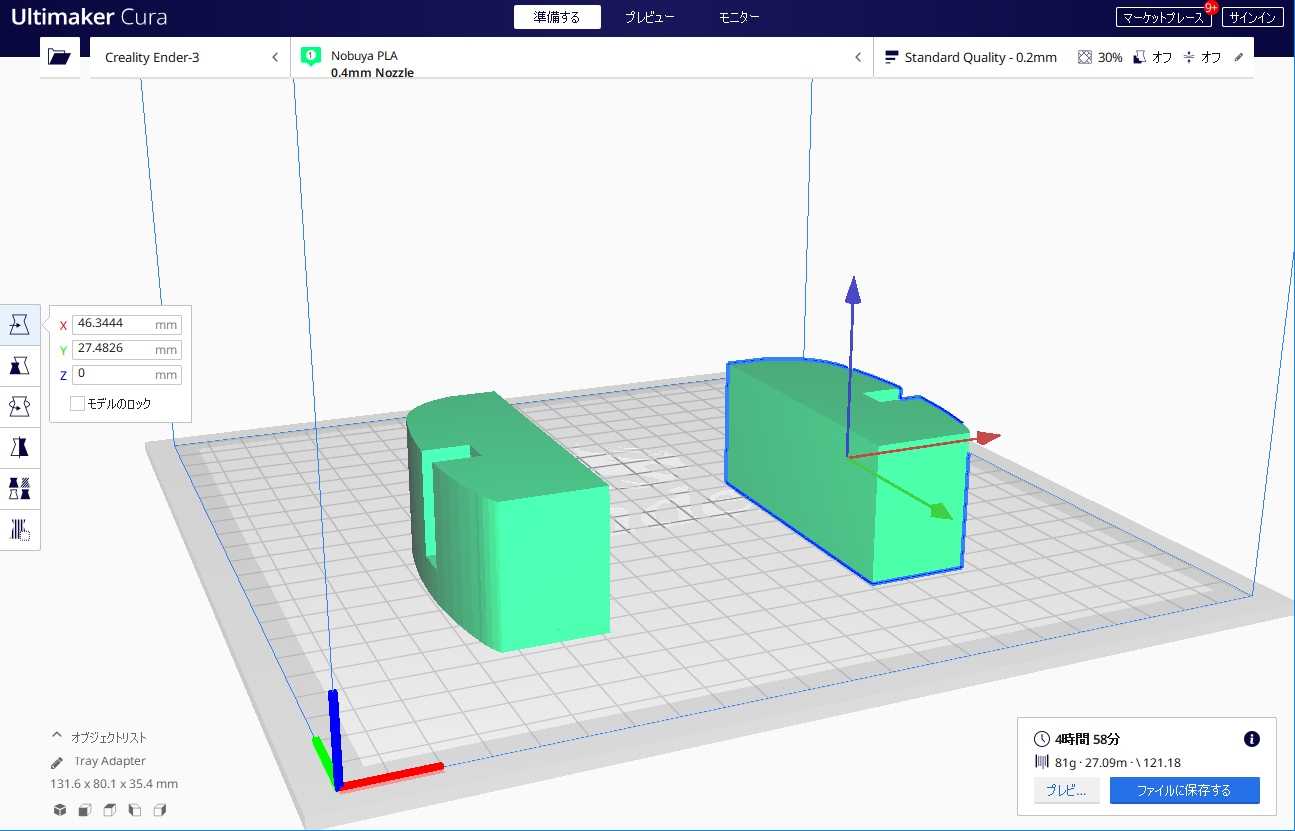1295x831 pixels.
Task: Expand the Nobuya PLA material selector
Action: coord(581,58)
